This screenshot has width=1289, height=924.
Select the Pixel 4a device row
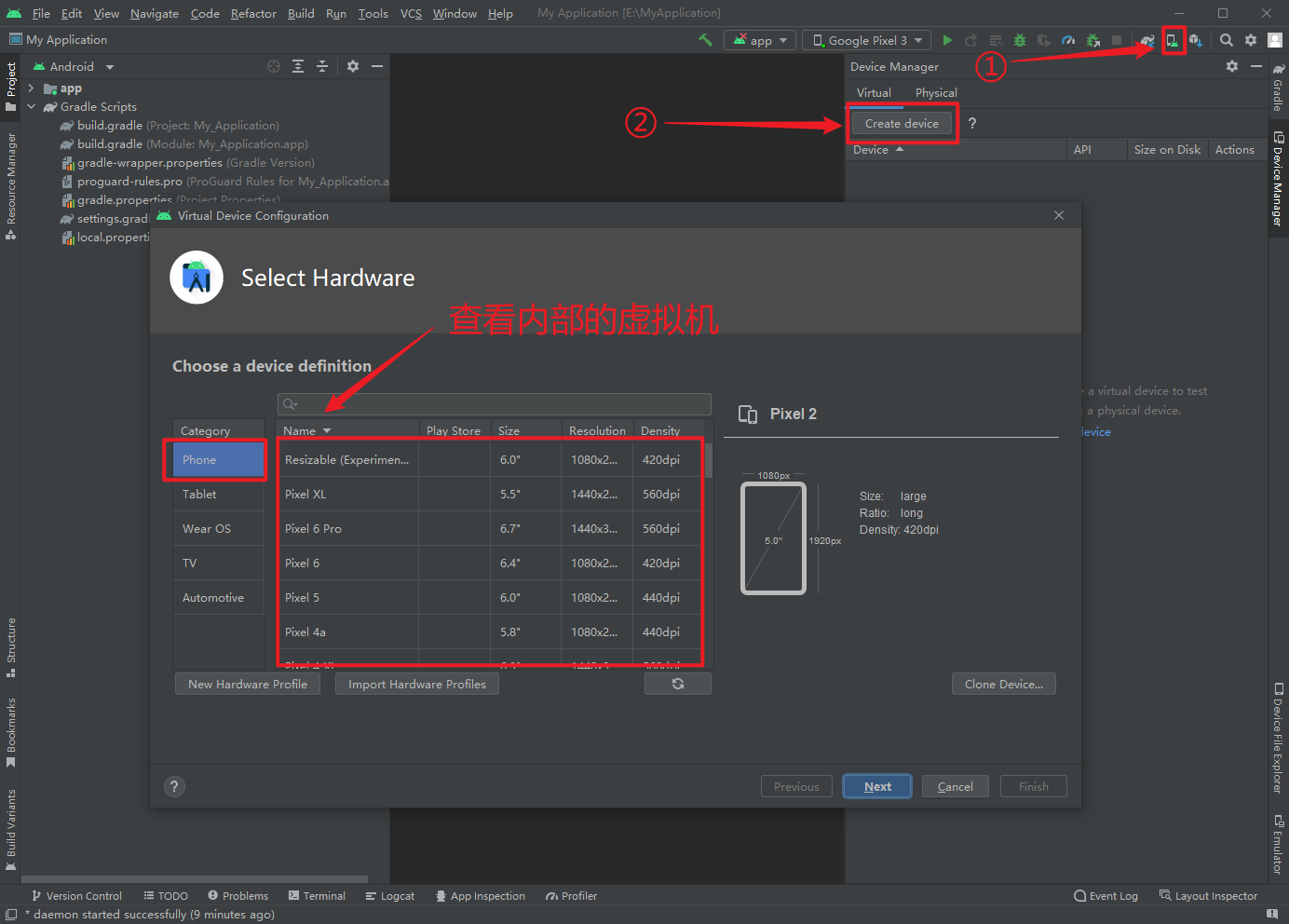[491, 632]
